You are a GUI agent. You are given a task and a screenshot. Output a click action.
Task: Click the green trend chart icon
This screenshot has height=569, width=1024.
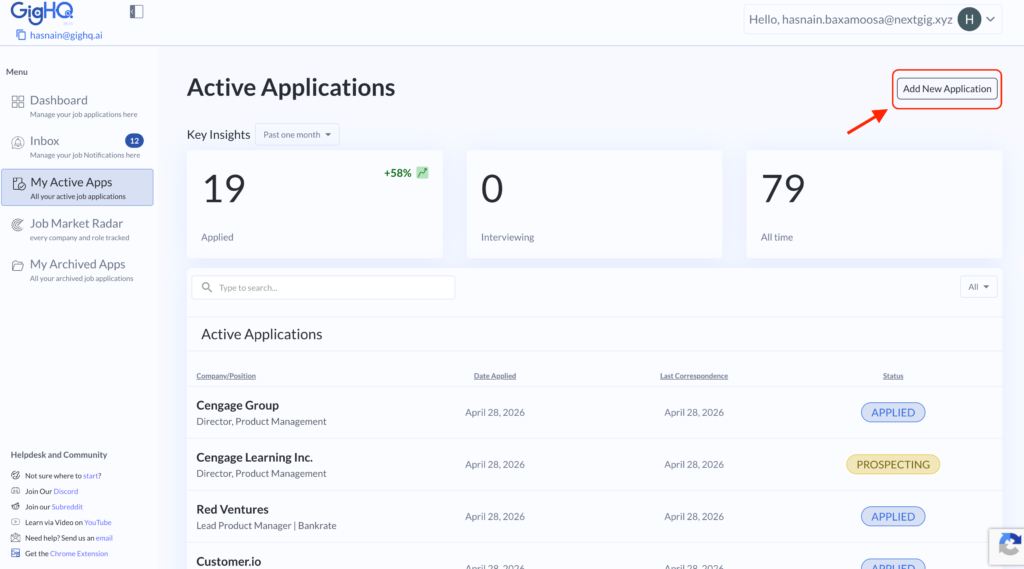(x=423, y=172)
